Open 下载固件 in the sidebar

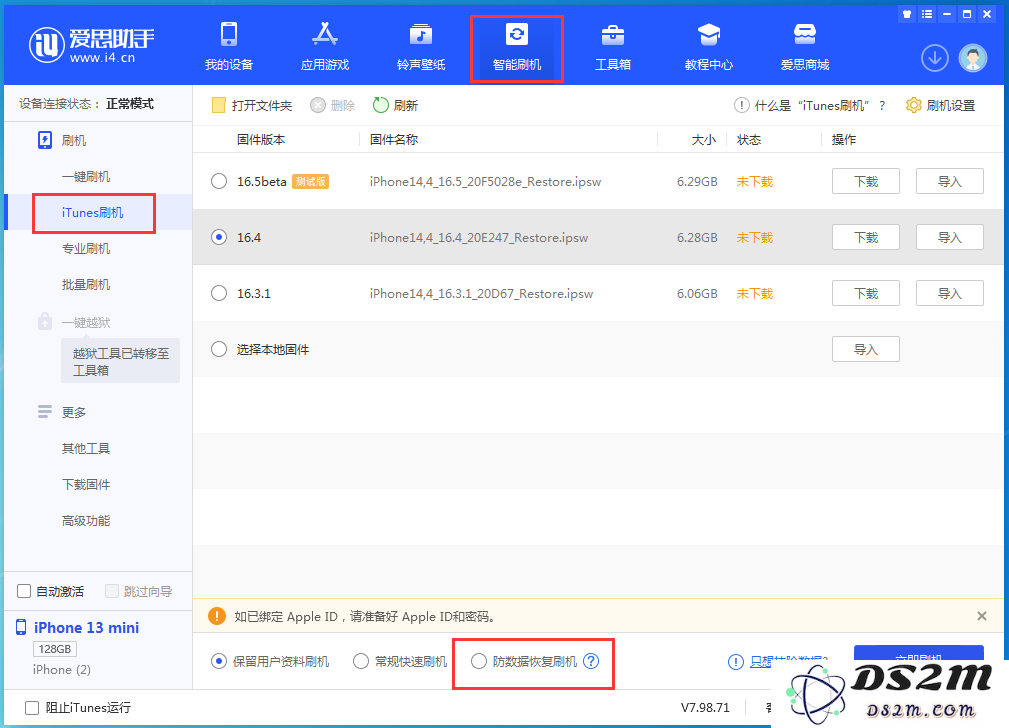86,484
